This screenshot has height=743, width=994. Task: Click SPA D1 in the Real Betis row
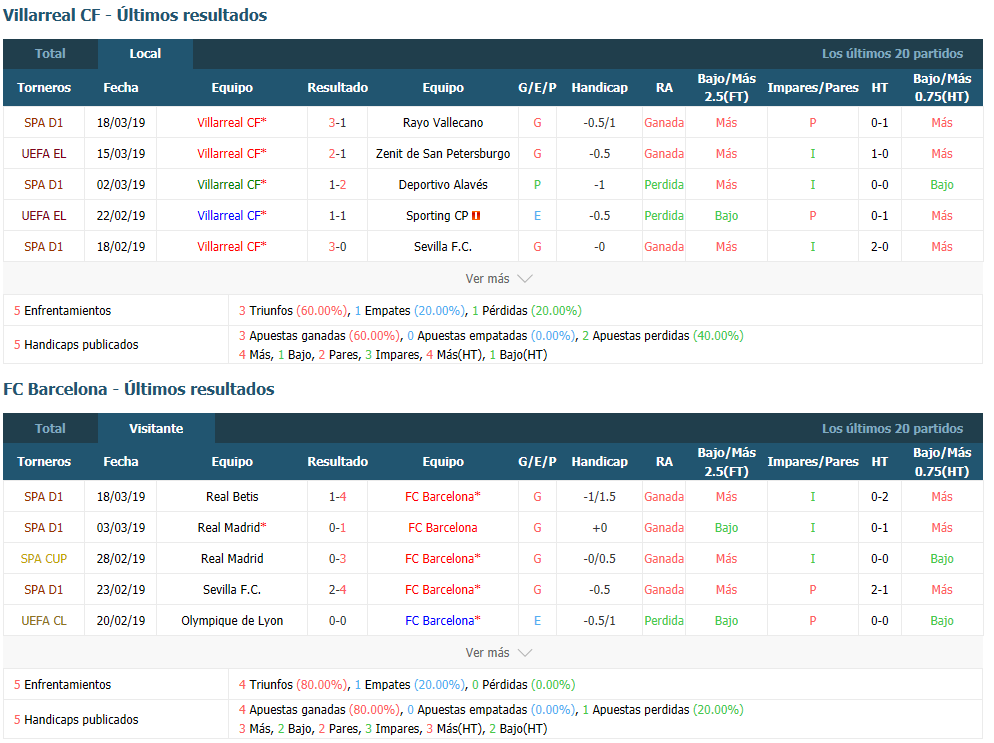(x=44, y=496)
